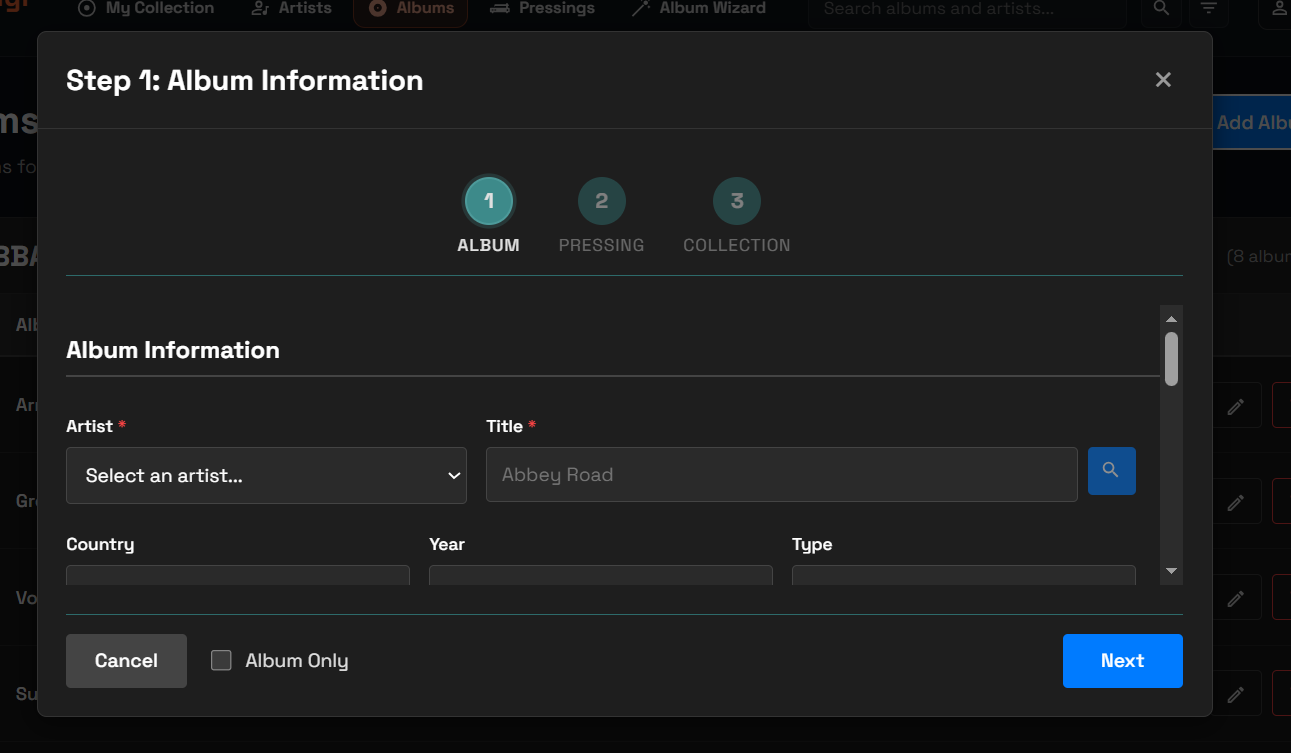This screenshot has height=753, width=1291.
Task: Open the Select an artist dropdown
Action: pyautogui.click(x=266, y=475)
